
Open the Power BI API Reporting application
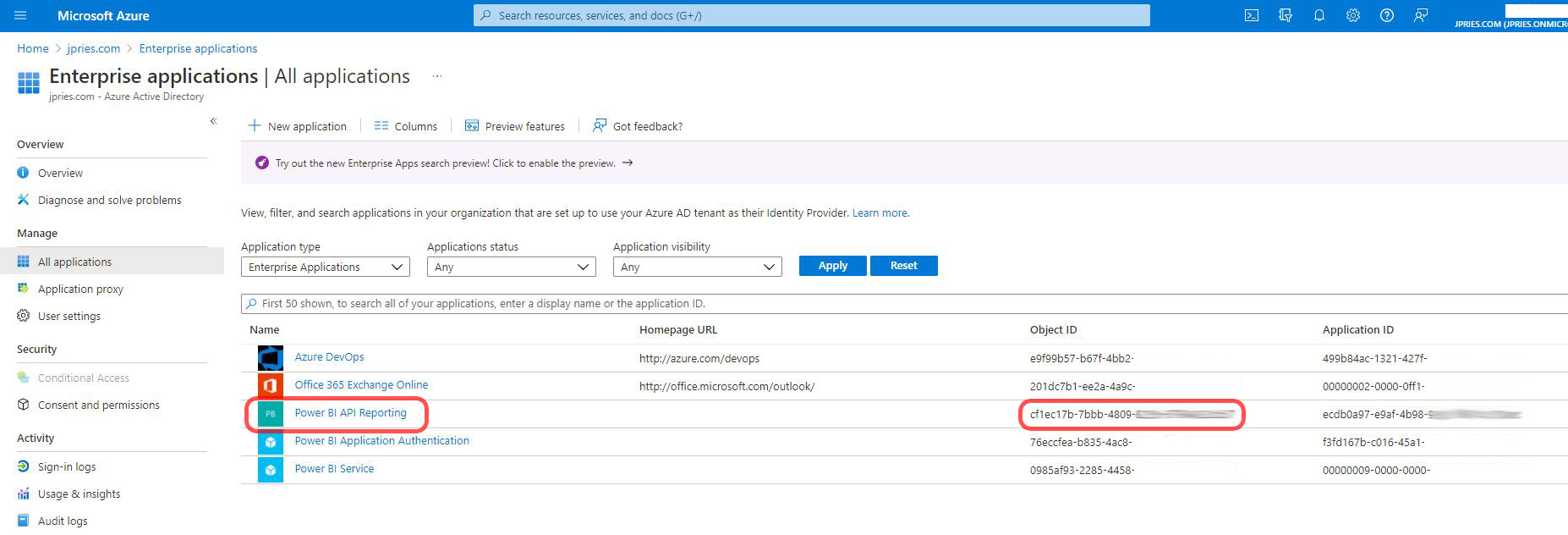tap(350, 413)
